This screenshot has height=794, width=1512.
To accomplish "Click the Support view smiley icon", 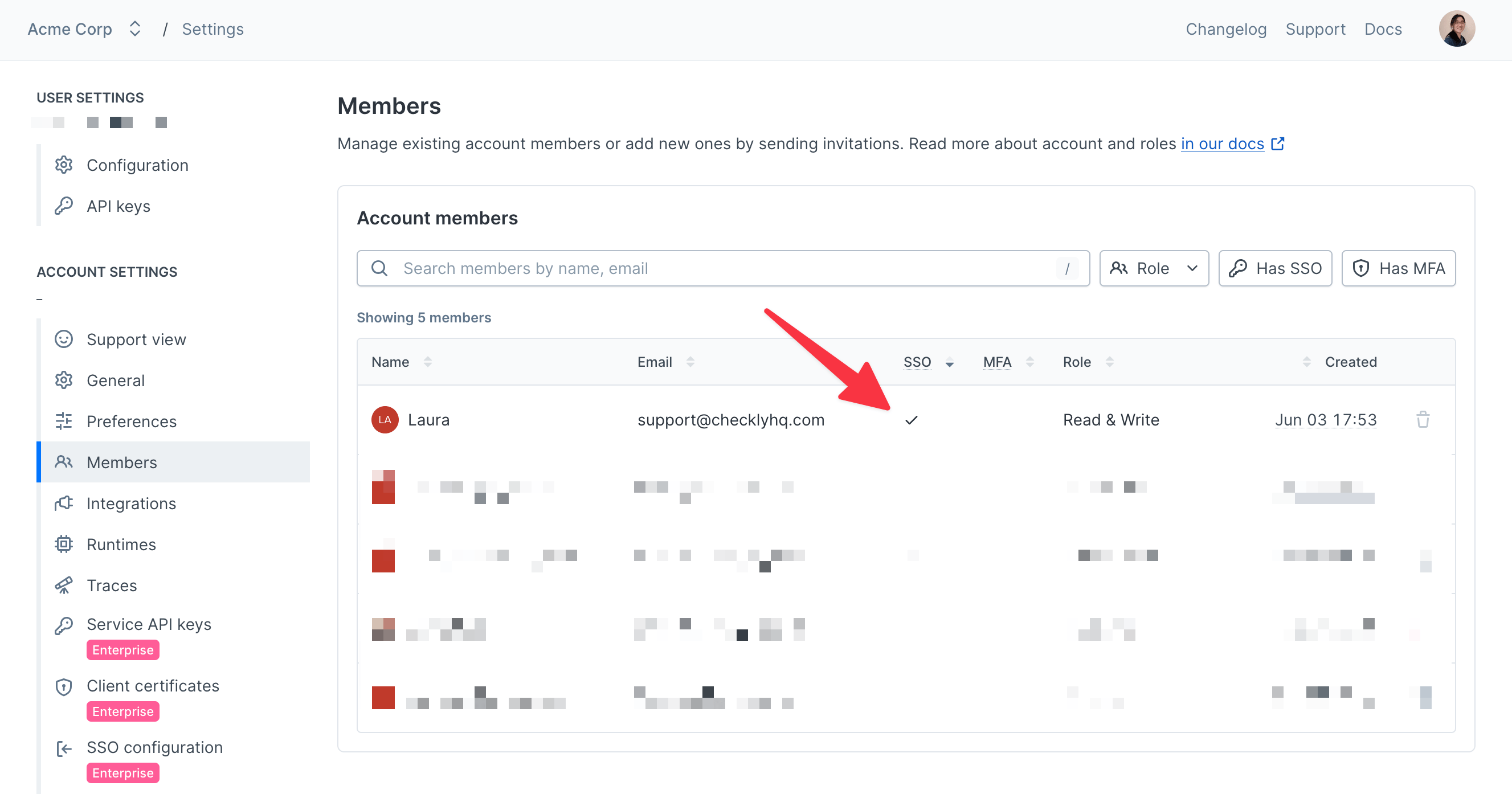I will (x=63, y=339).
